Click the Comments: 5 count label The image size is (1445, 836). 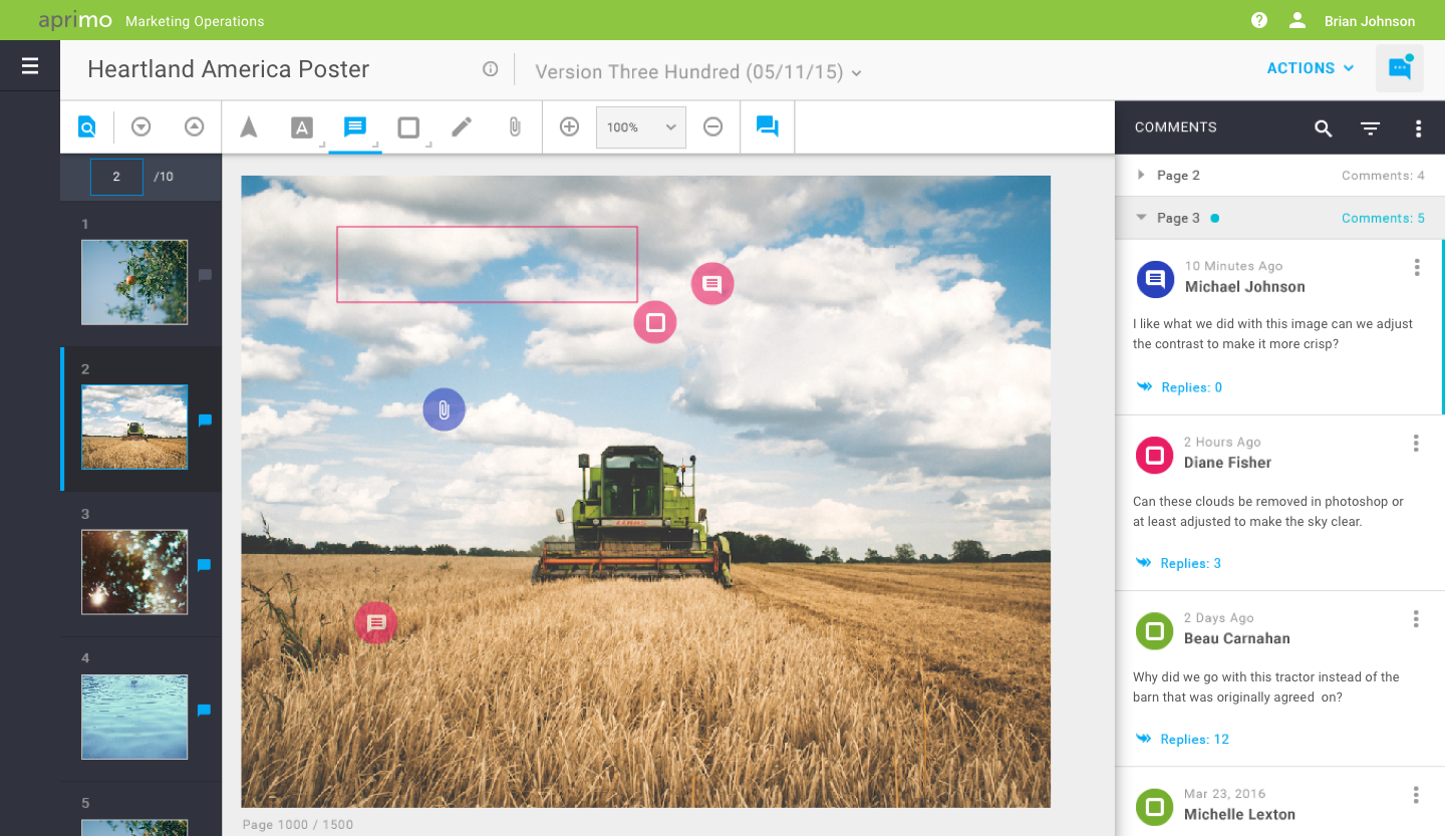[1383, 218]
